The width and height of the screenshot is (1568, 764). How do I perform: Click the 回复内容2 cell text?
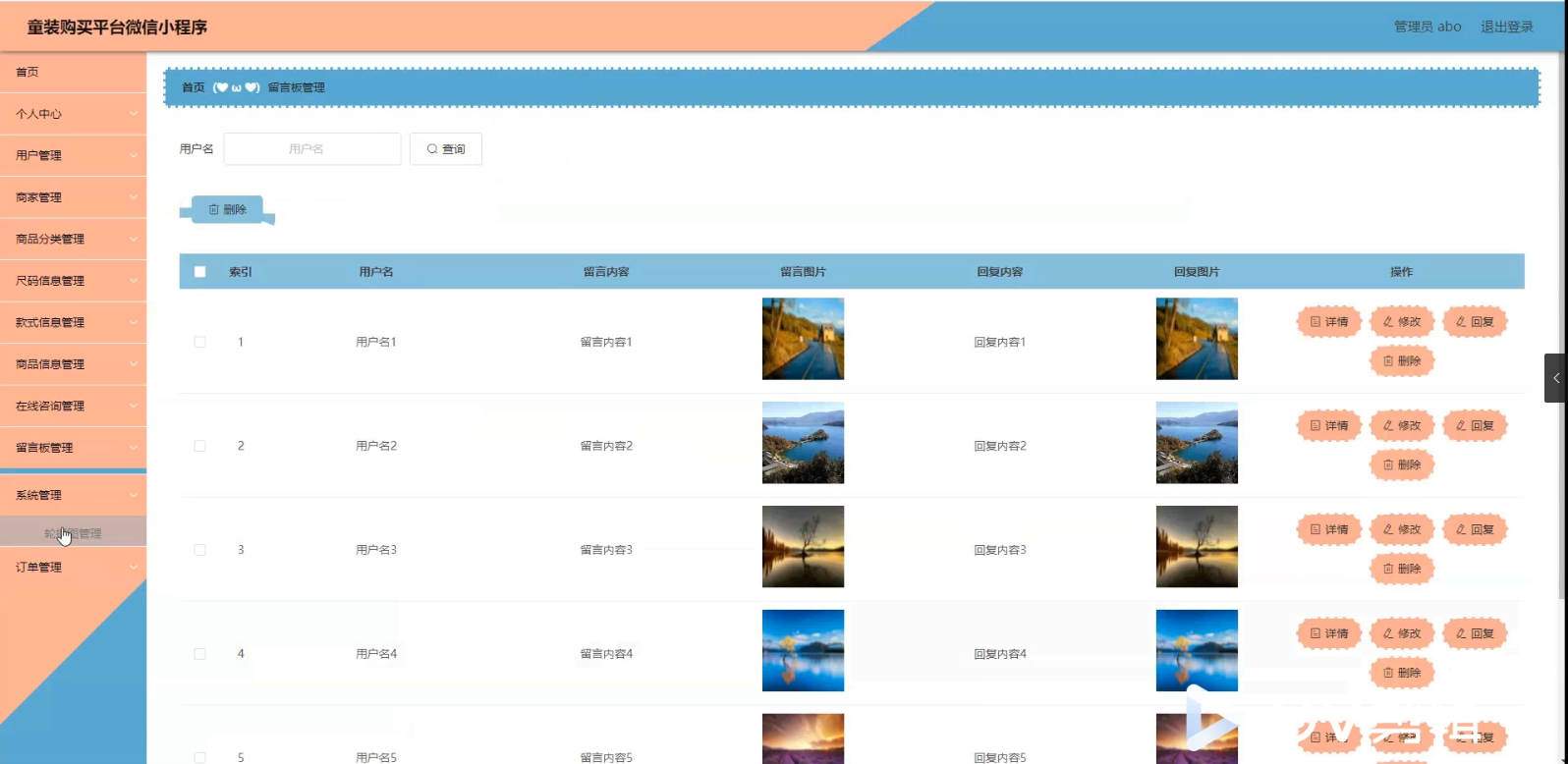[1000, 446]
